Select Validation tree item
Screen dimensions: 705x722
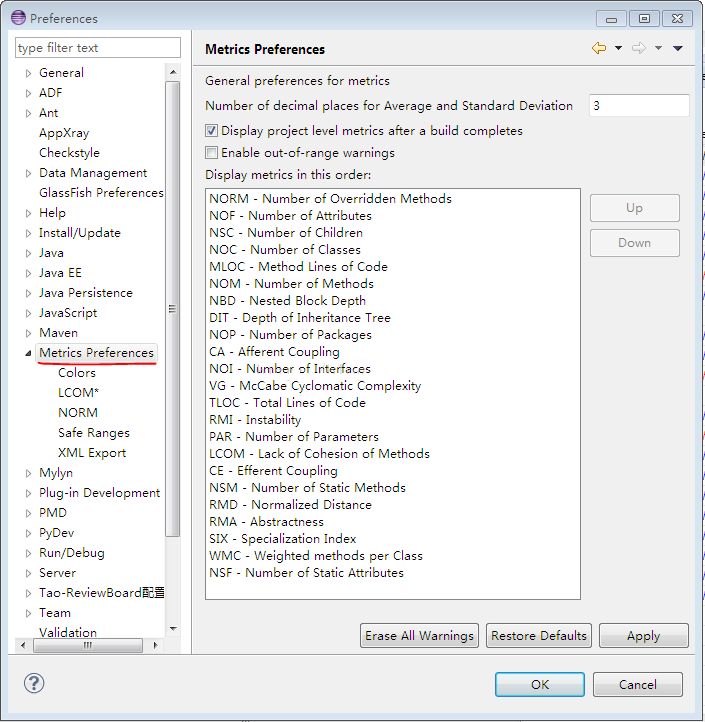pyautogui.click(x=68, y=632)
